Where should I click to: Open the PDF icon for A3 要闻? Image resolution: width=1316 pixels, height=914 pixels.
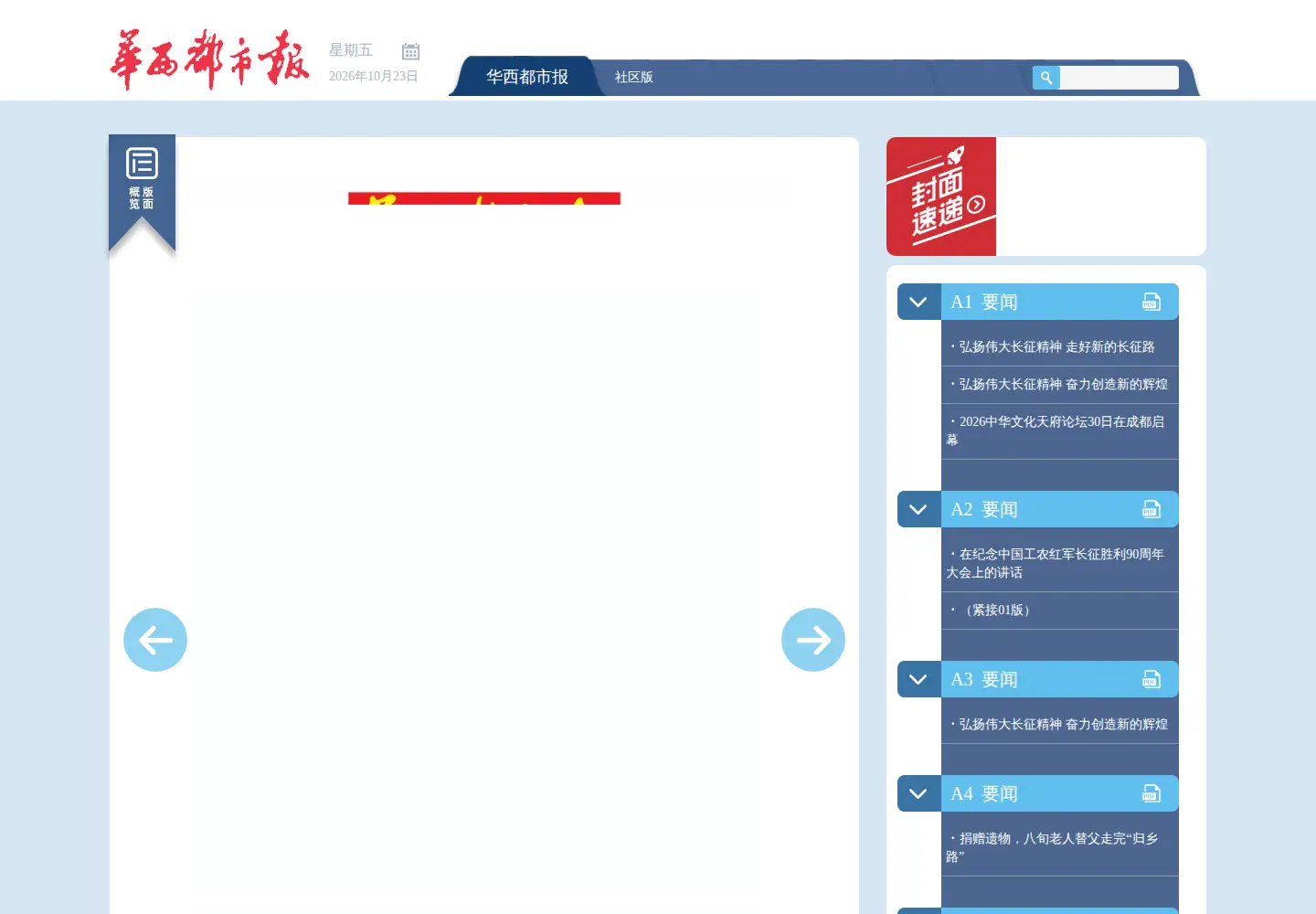click(1151, 679)
